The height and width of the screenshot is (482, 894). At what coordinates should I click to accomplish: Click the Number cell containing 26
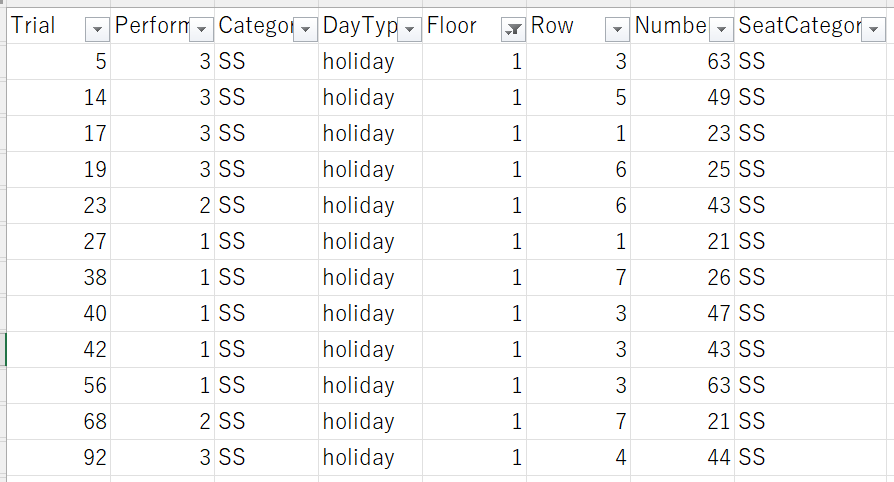click(x=682, y=278)
